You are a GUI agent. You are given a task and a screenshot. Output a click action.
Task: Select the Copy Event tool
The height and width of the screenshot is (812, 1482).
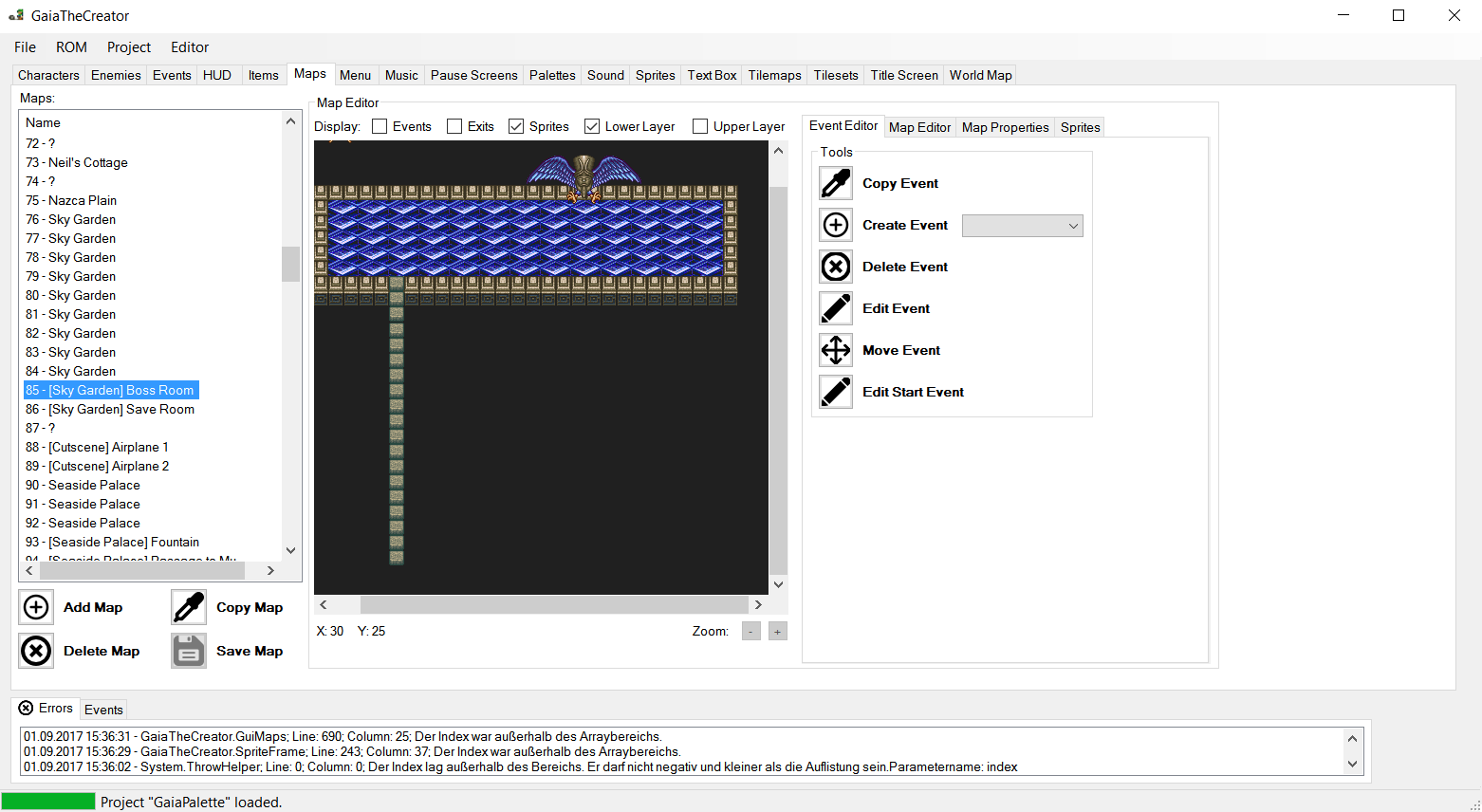pos(836,182)
